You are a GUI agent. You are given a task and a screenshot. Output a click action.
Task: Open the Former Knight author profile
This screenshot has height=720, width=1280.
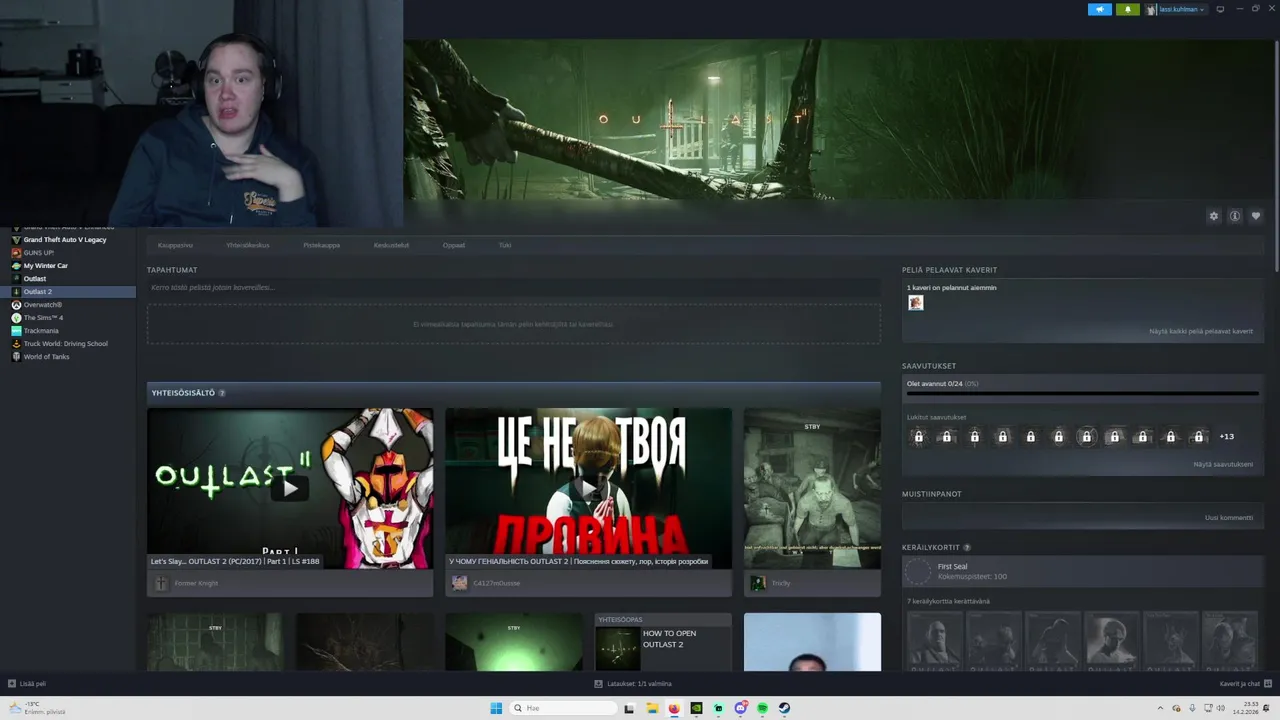(x=195, y=583)
